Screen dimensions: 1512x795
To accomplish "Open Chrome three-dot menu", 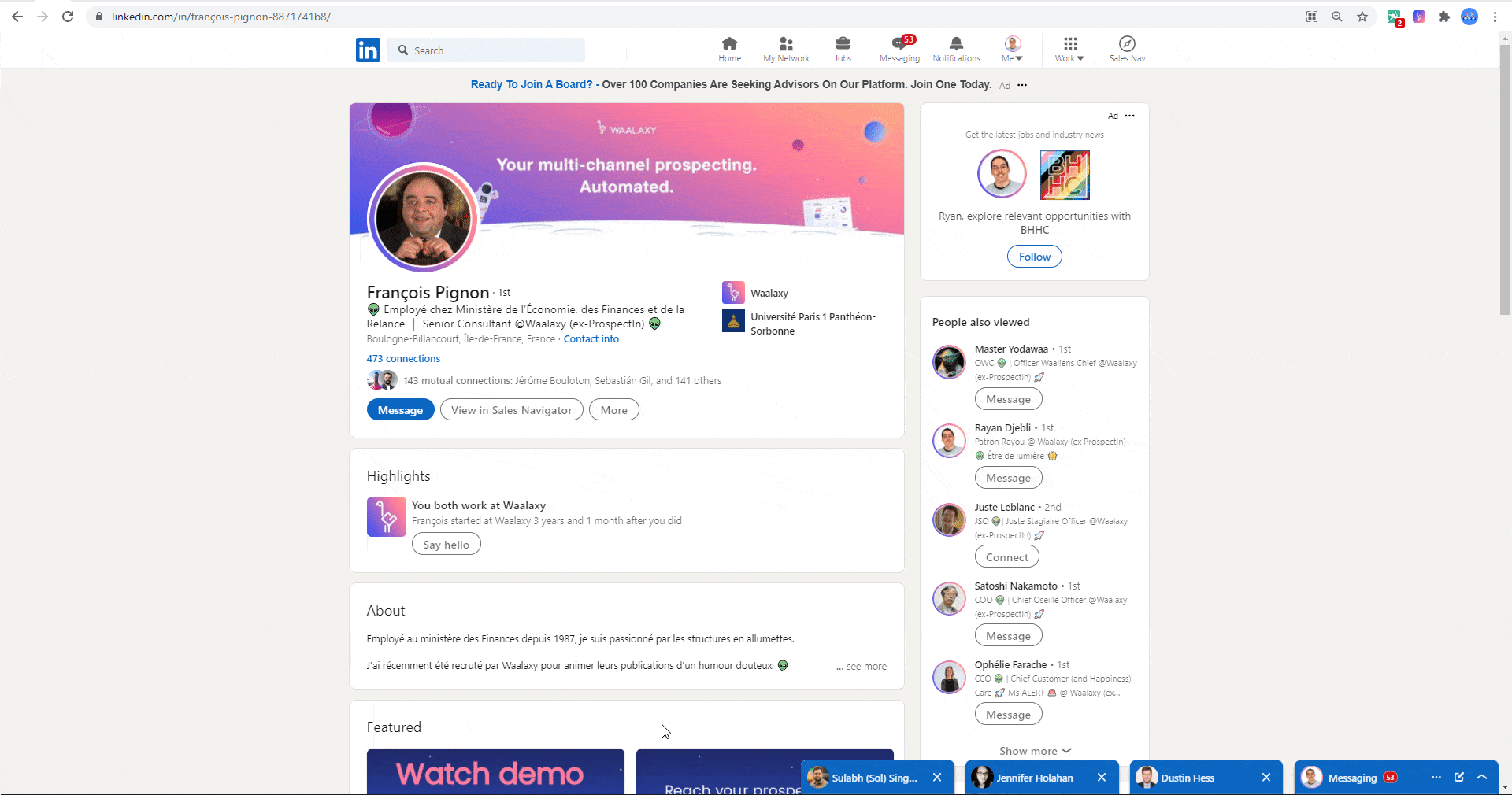I will pyautogui.click(x=1495, y=17).
